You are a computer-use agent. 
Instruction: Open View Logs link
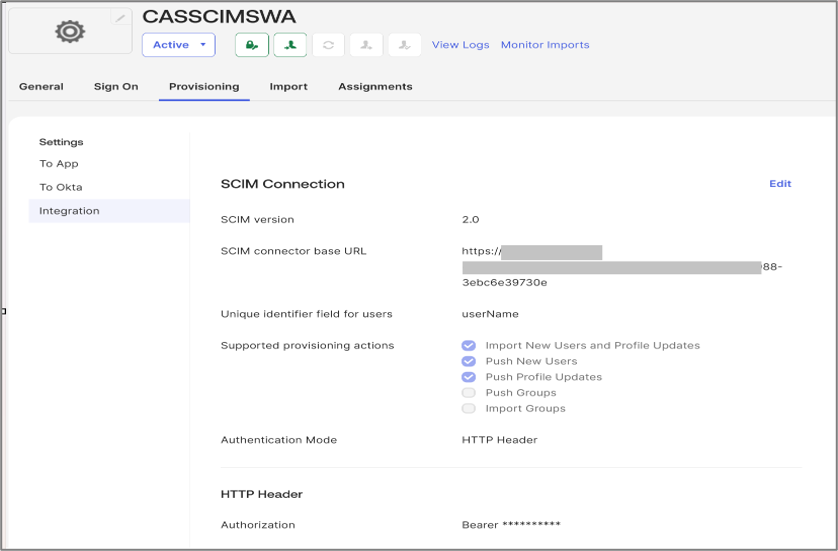coord(461,45)
